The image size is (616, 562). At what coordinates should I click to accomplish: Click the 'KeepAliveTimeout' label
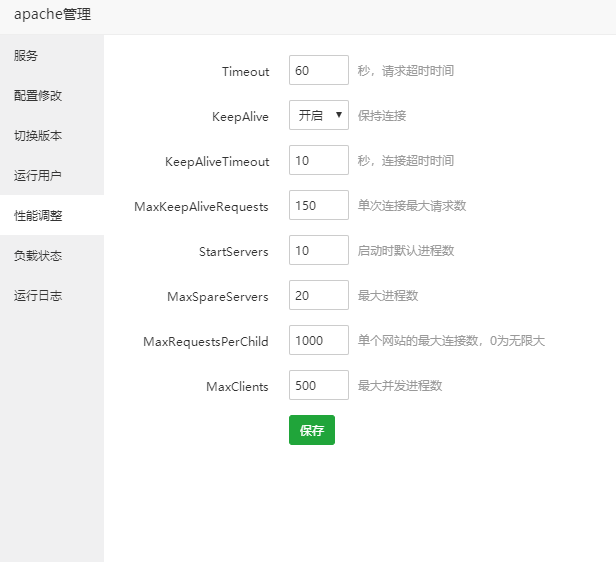(x=217, y=162)
